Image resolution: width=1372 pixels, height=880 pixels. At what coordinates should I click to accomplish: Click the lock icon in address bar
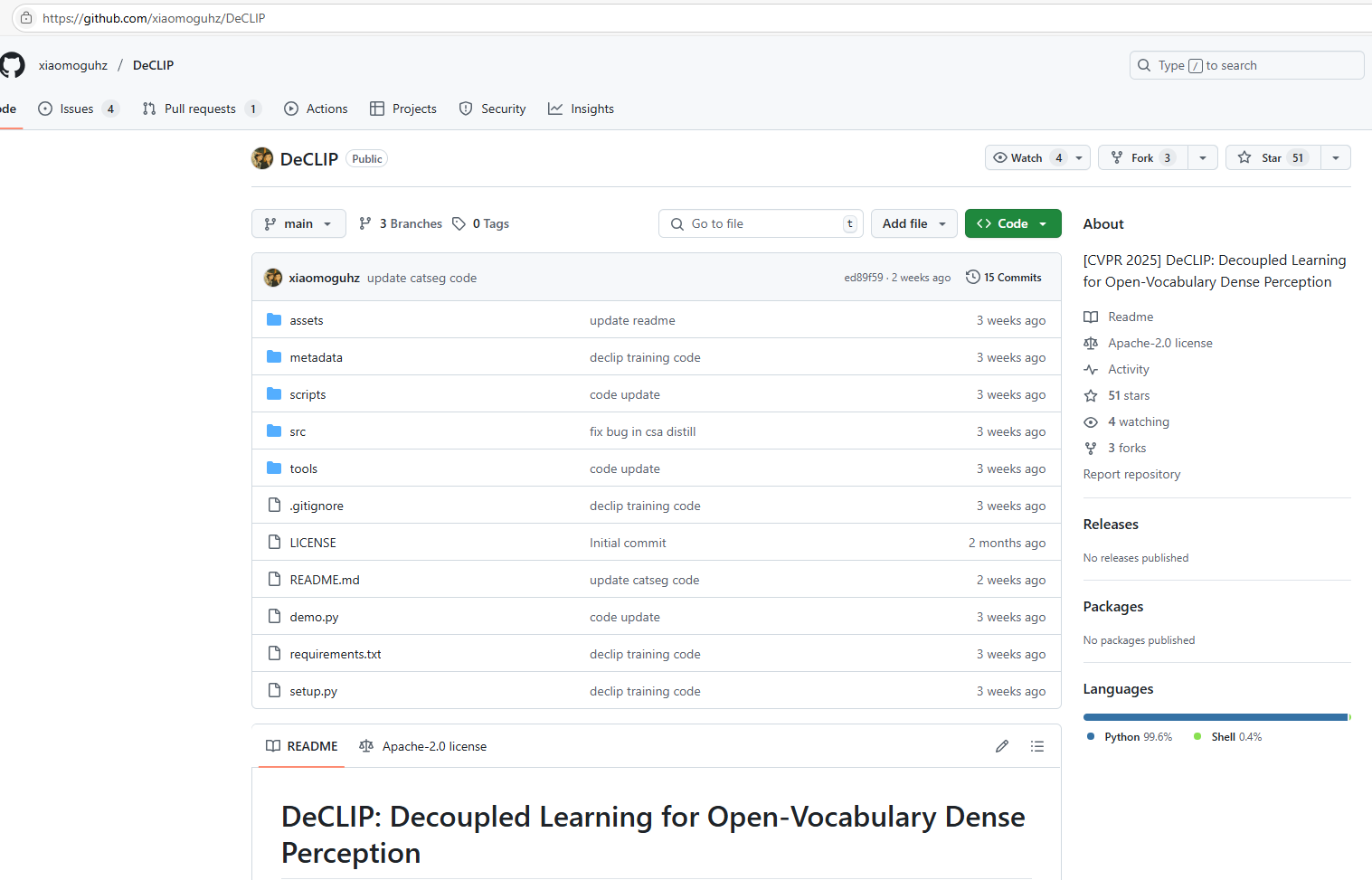point(26,18)
